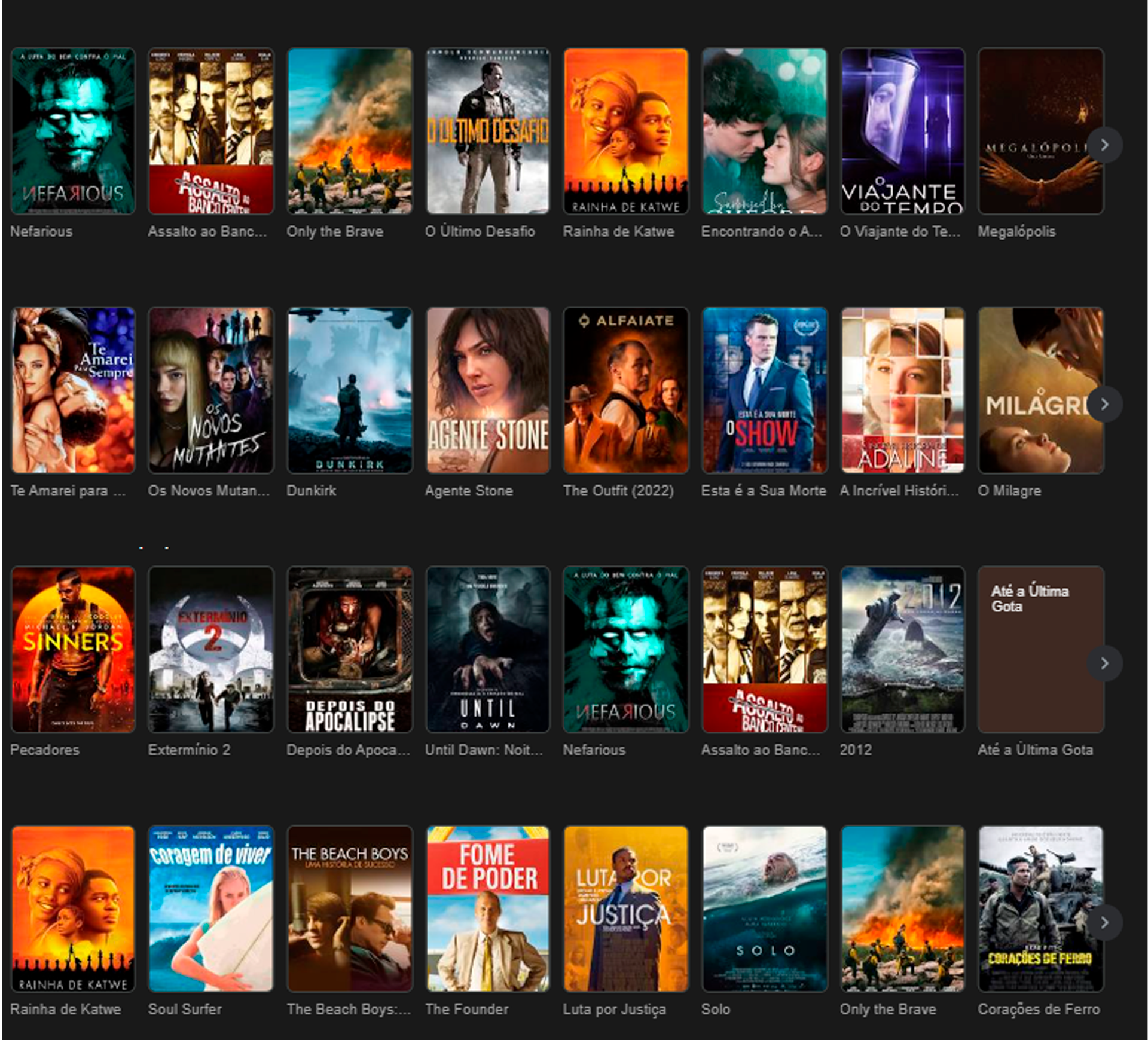Screen dimensions: 1148x1040
Task: Click the Depois do Apocalipse poster
Action: [x=350, y=650]
